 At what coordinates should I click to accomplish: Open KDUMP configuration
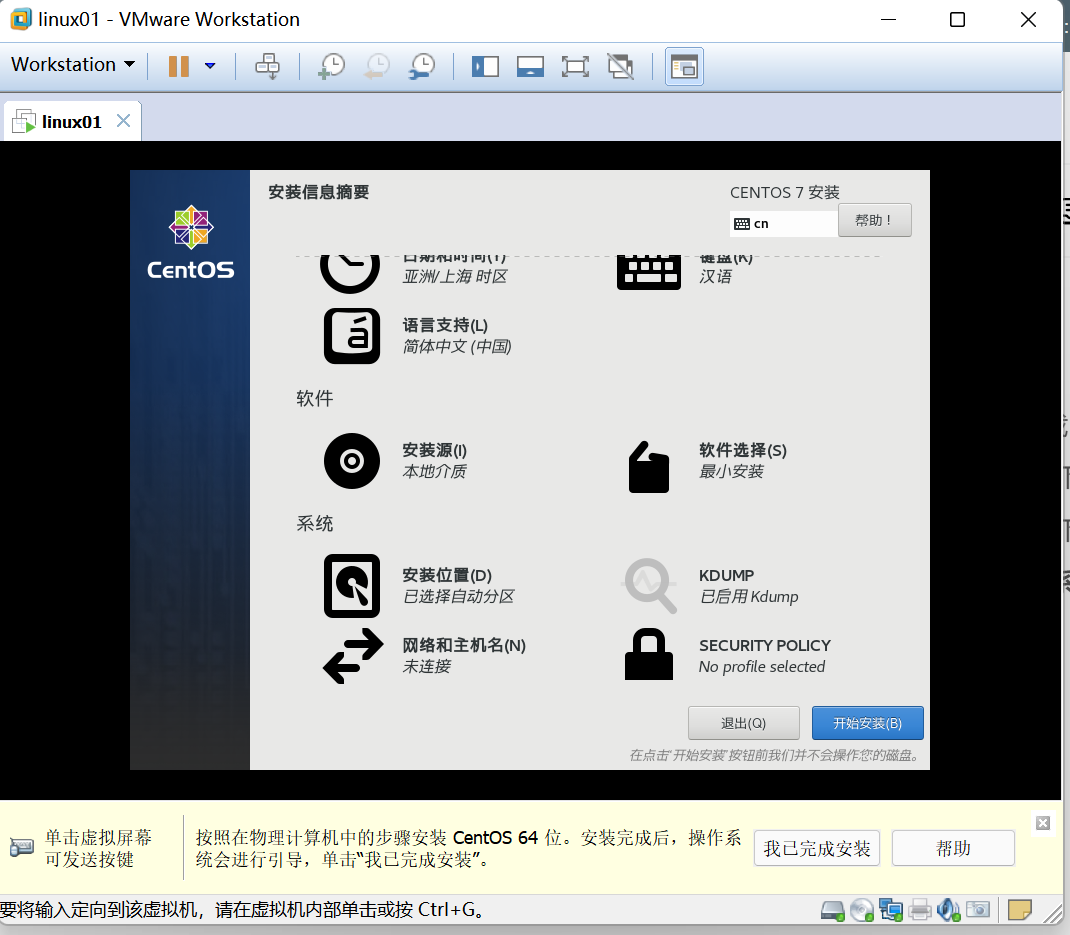click(710, 586)
